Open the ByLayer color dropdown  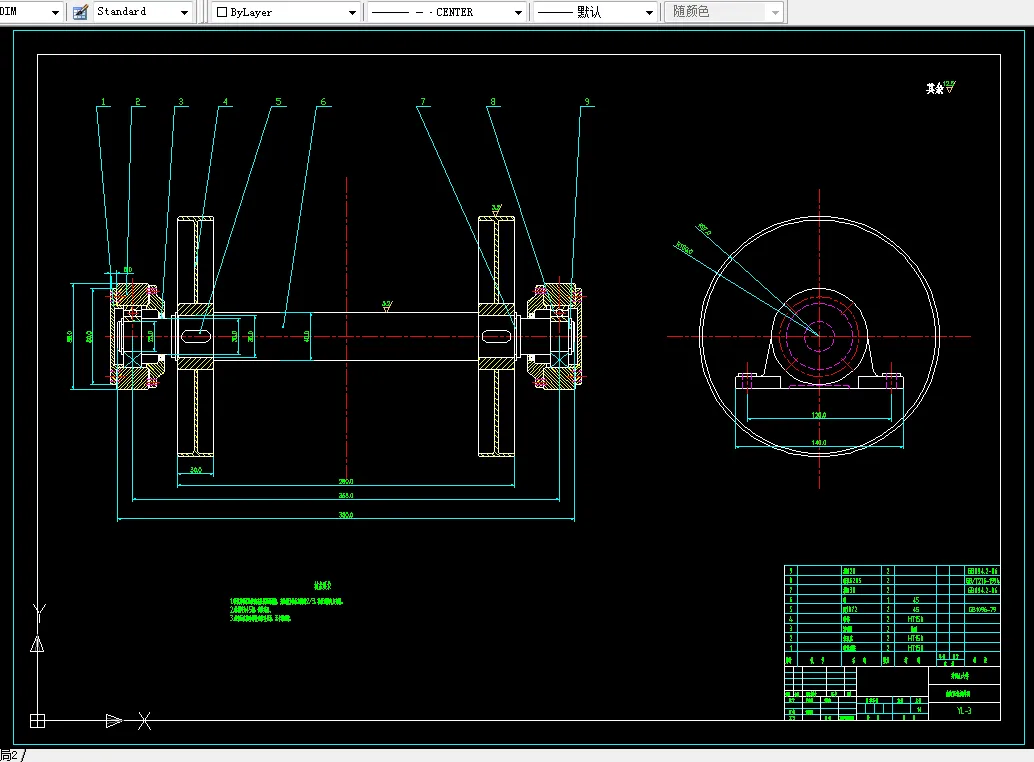352,12
